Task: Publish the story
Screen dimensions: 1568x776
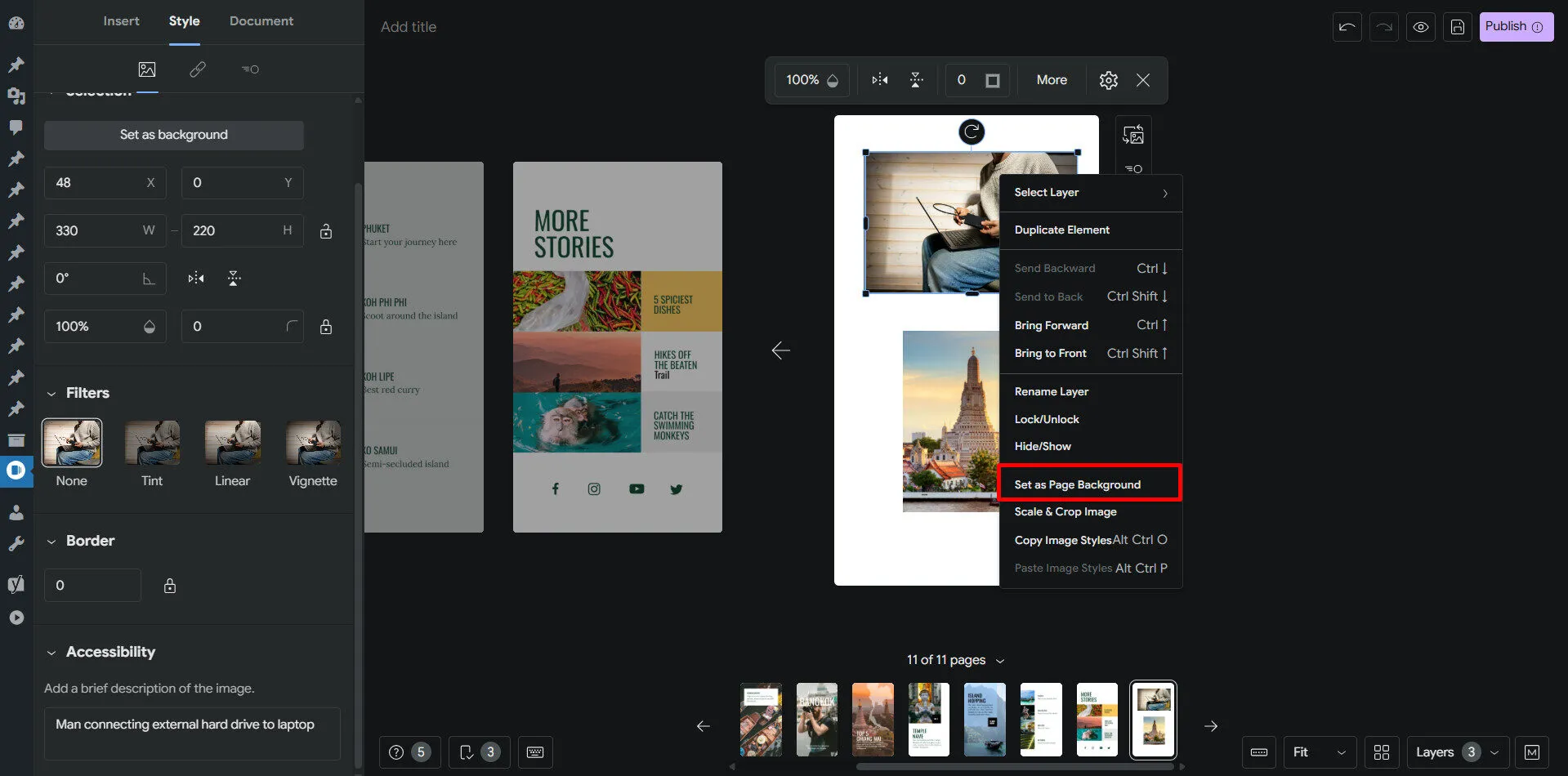Action: coord(1515,27)
